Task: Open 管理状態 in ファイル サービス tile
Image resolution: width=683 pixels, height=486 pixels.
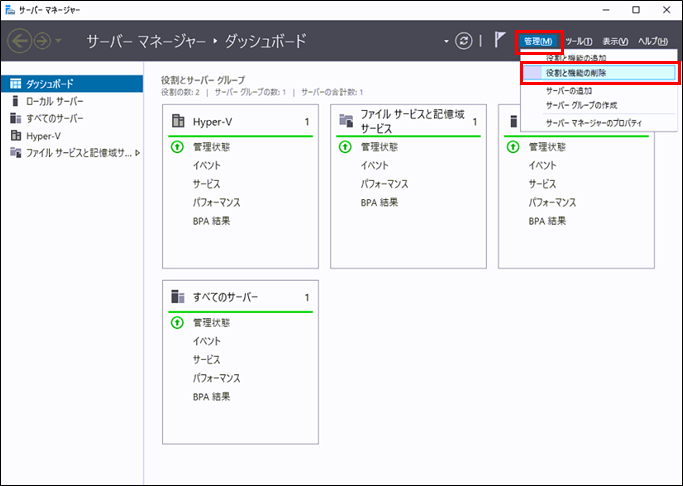Action: (379, 147)
